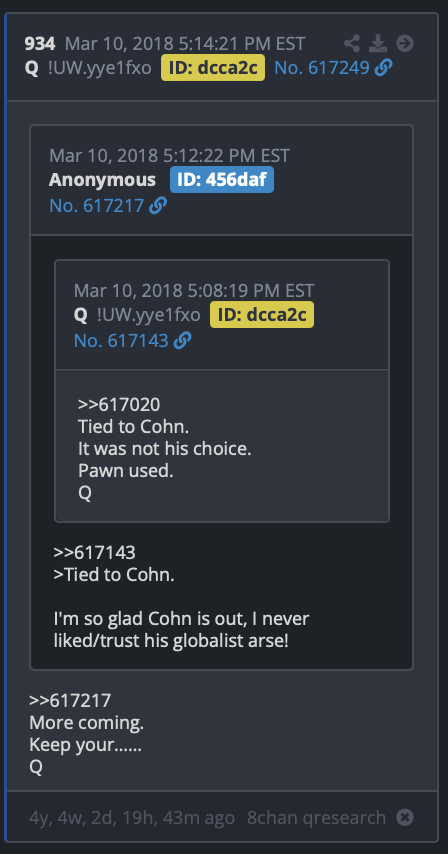Click the chain link icon beside No. 617249
The height and width of the screenshot is (854, 448).
click(383, 68)
